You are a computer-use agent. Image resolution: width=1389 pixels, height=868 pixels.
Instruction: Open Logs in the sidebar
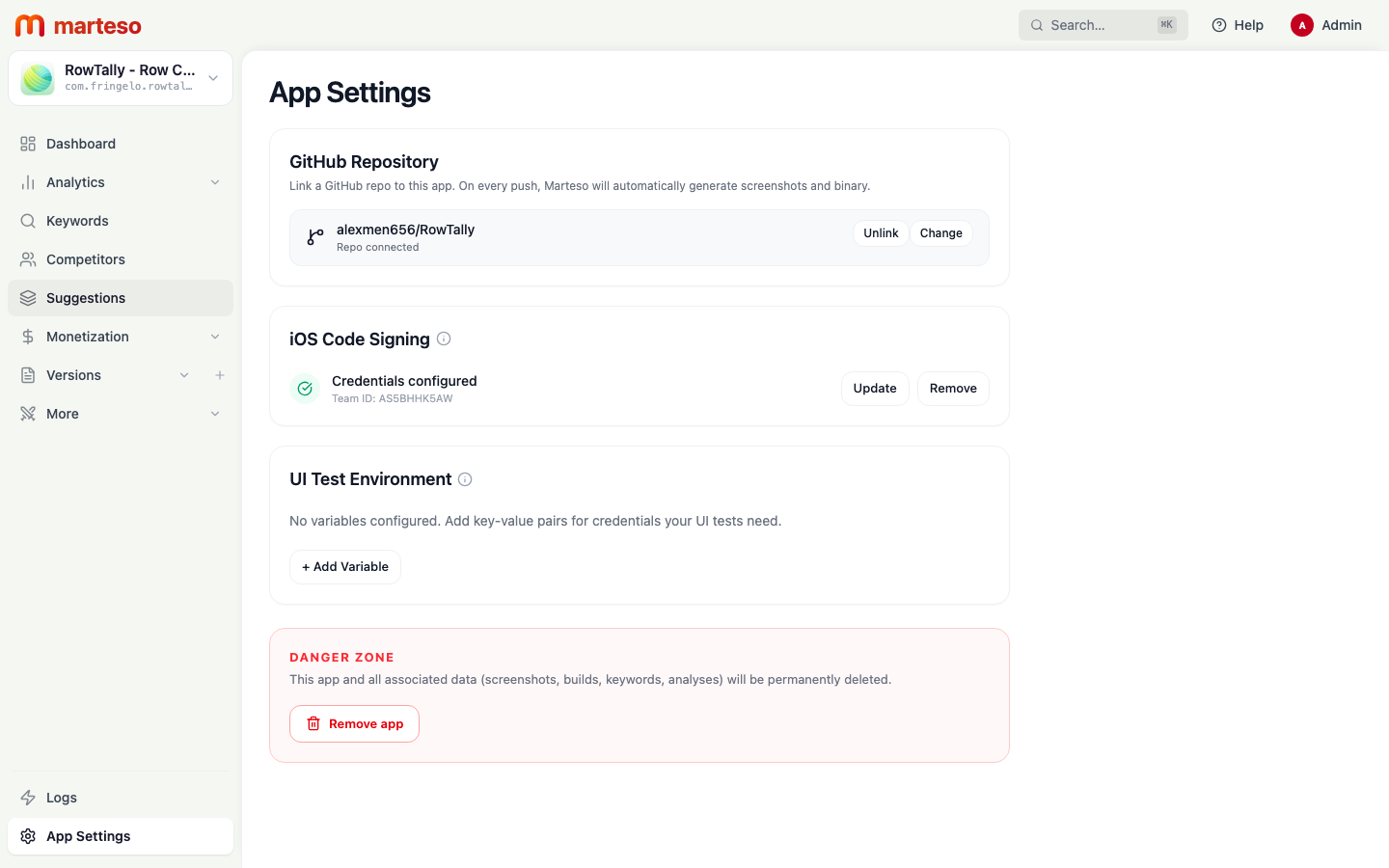[121, 798]
